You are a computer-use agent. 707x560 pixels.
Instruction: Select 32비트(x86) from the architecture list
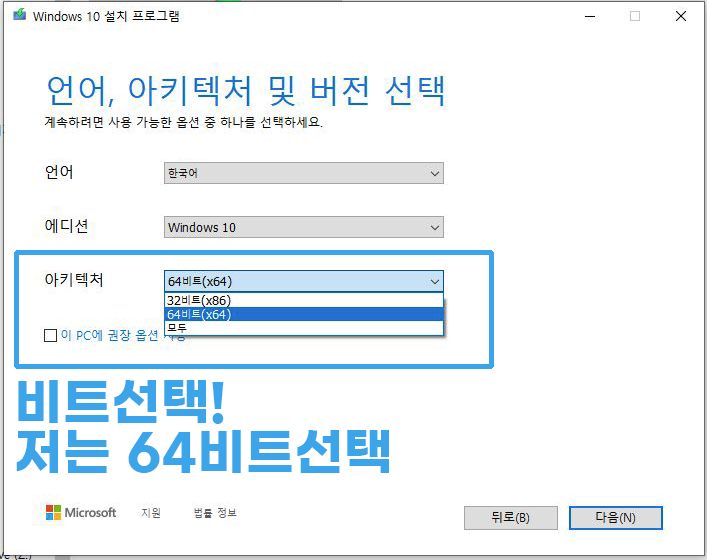coord(304,300)
